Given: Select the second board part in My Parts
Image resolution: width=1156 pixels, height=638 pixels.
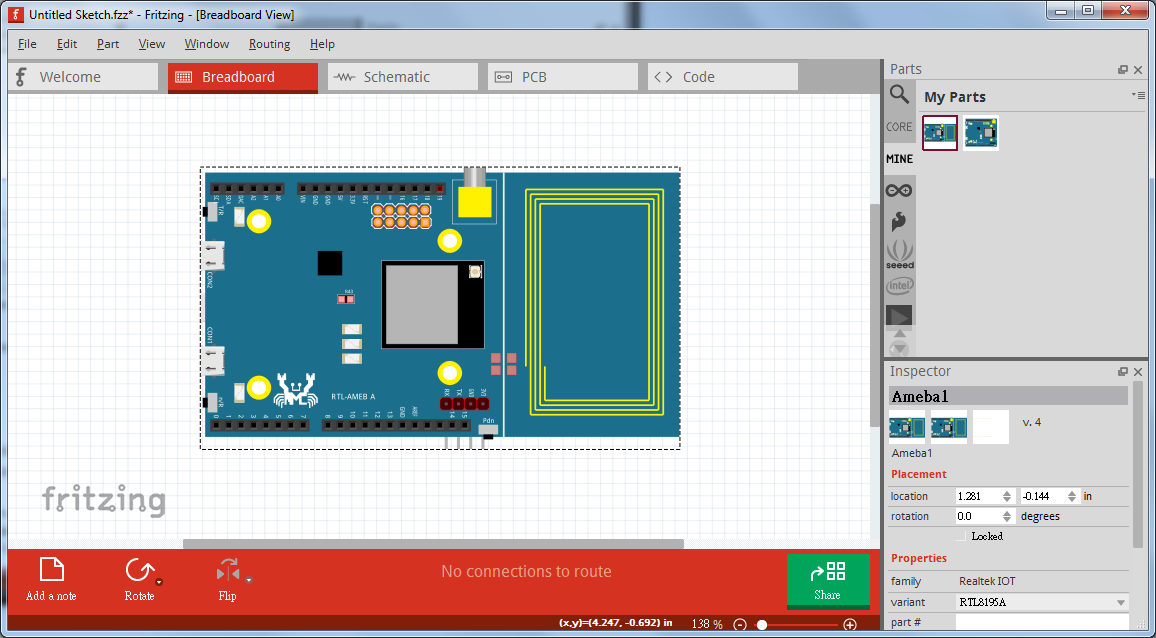Looking at the screenshot, I should tap(981, 133).
